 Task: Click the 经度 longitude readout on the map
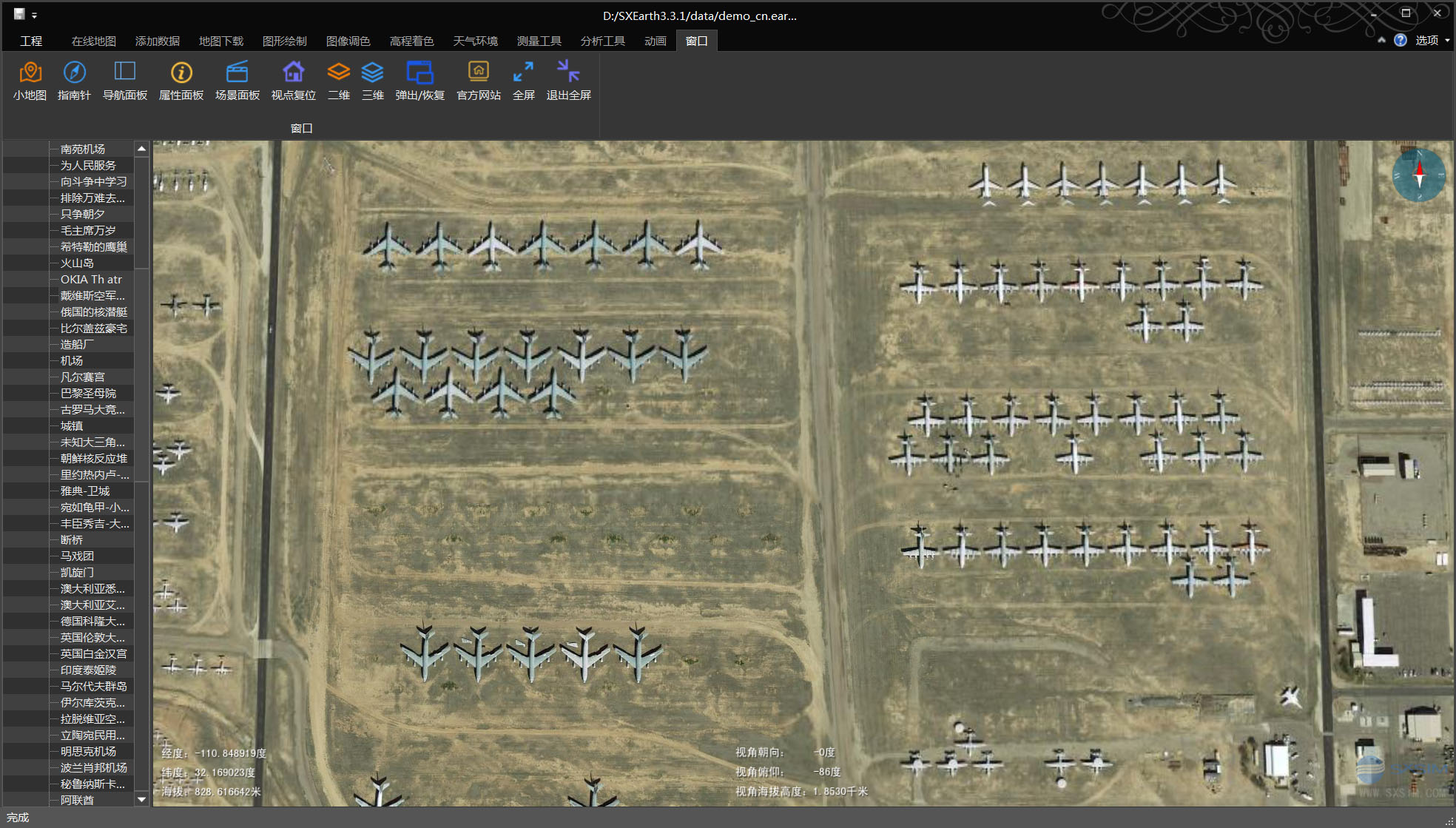pyautogui.click(x=214, y=753)
